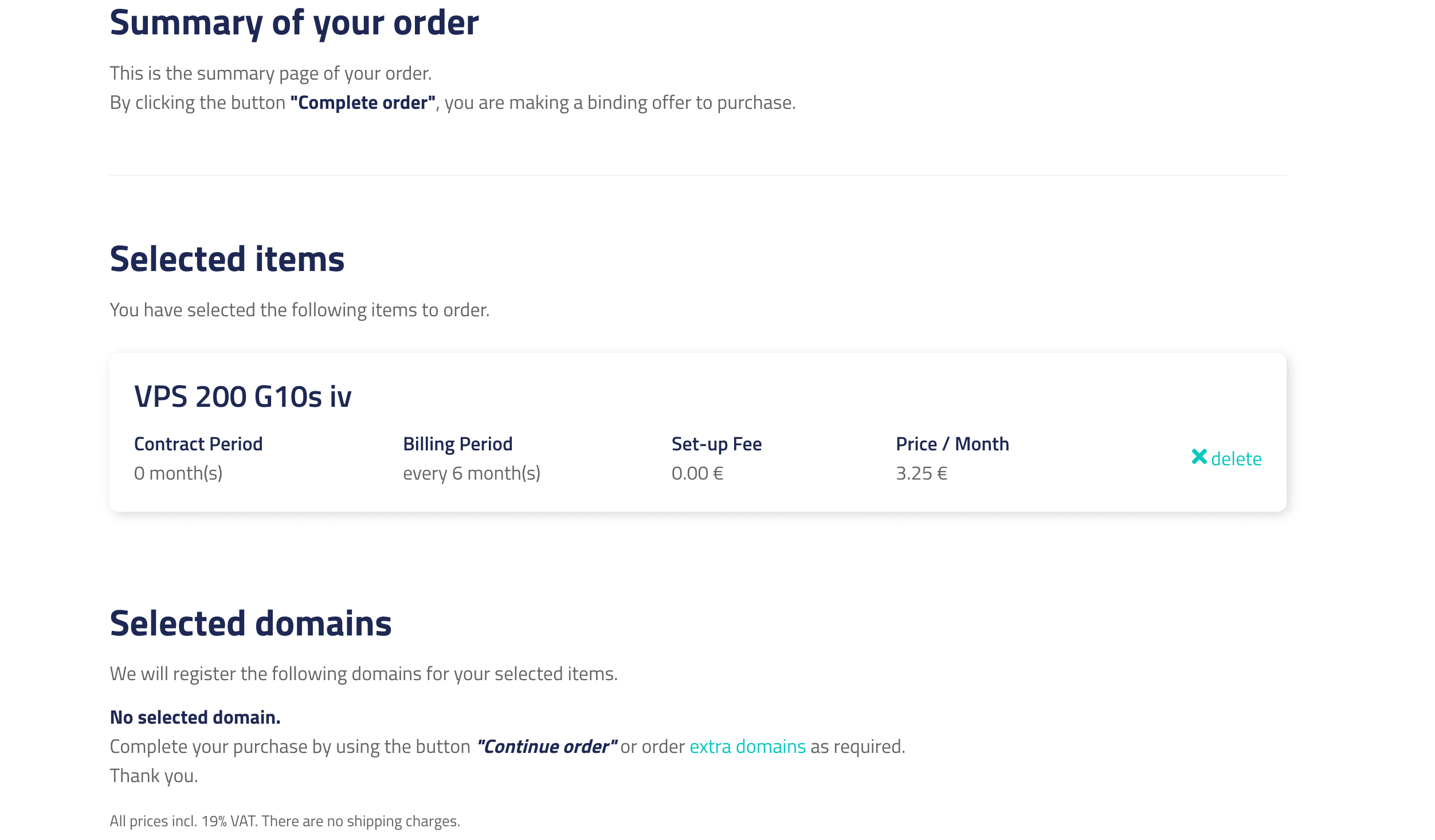Click the "every 6 month(s)" billing value

(x=472, y=473)
